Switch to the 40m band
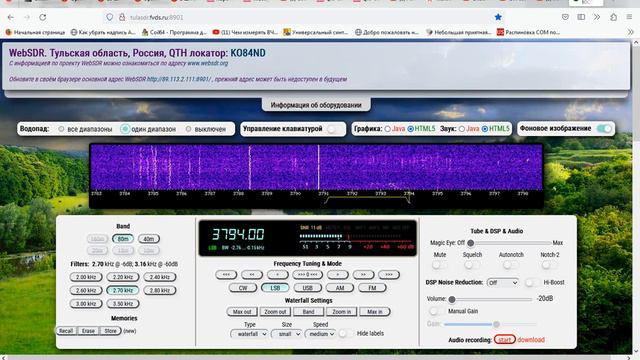Screen dimensions: 640x360 coord(149,239)
